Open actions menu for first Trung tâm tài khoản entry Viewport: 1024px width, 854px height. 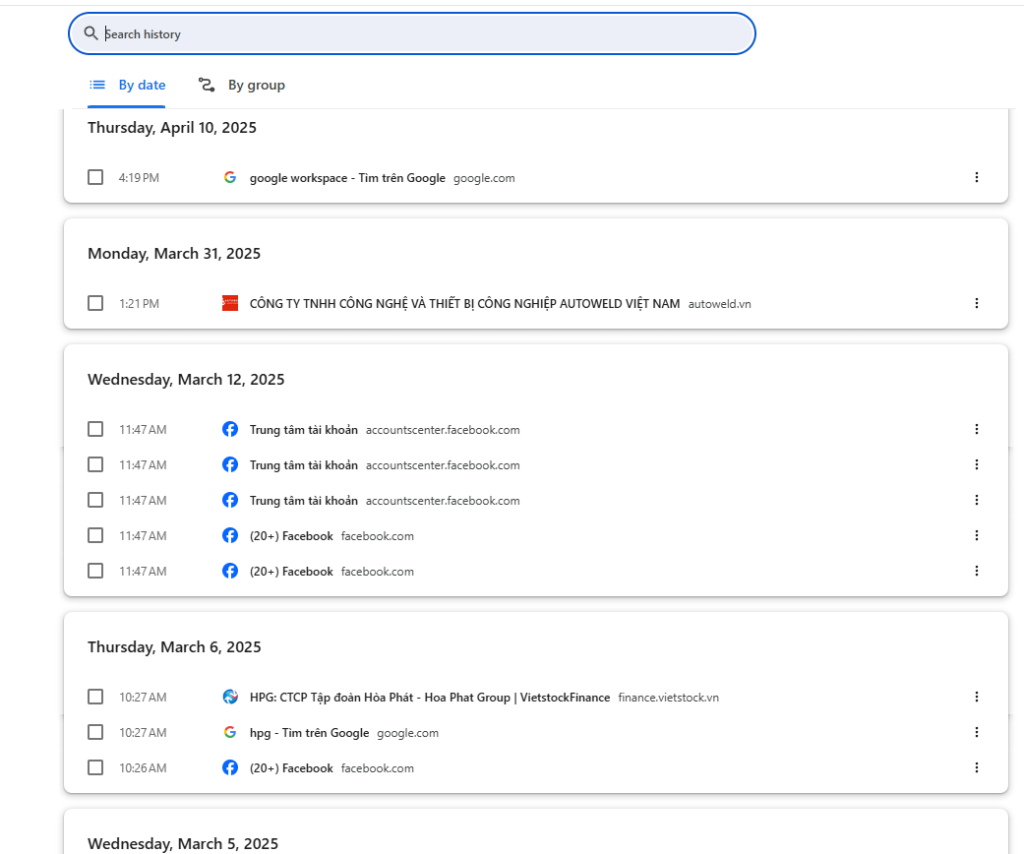[x=976, y=430]
